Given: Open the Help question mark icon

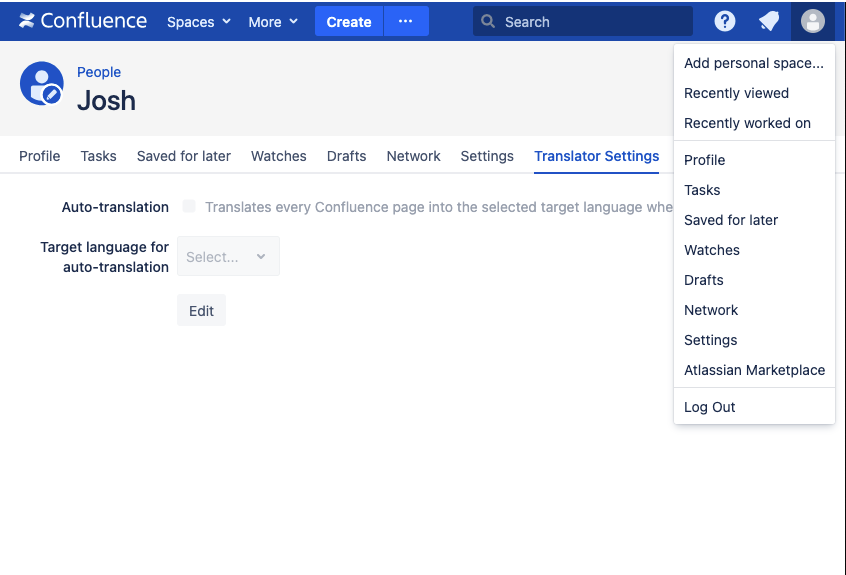Looking at the screenshot, I should point(725,21).
